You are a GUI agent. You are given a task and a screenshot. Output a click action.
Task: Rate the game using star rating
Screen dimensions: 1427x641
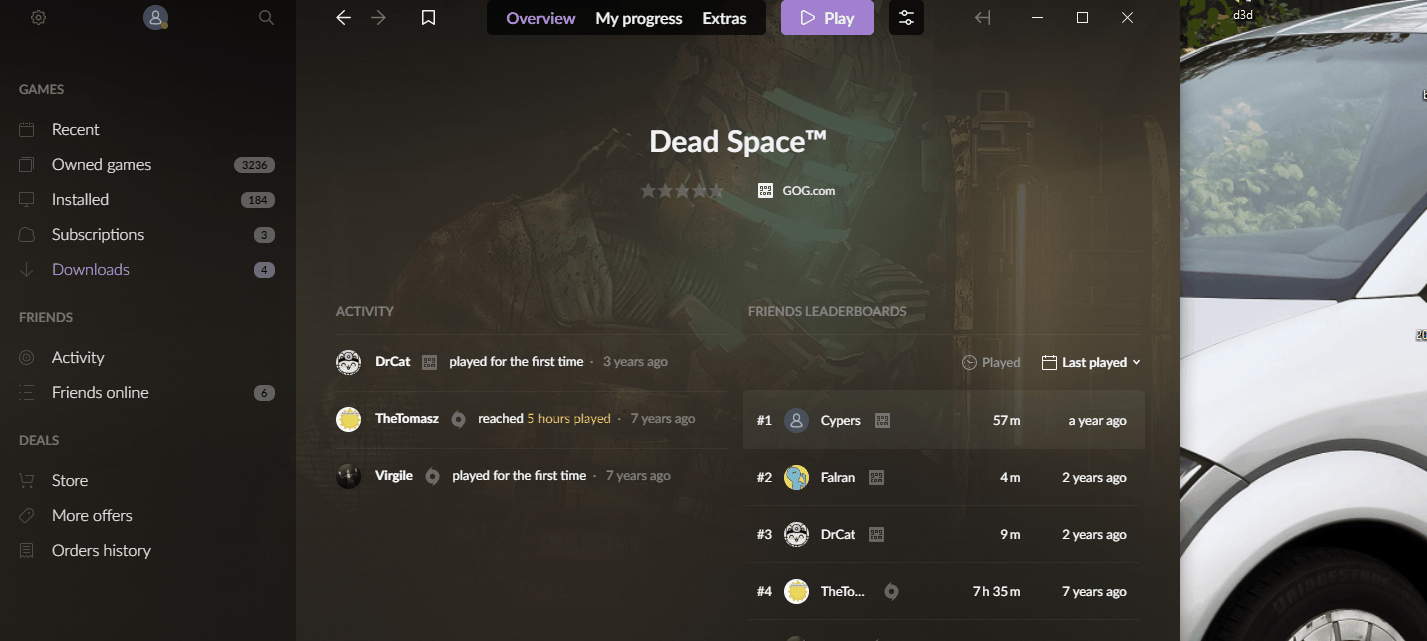[682, 190]
